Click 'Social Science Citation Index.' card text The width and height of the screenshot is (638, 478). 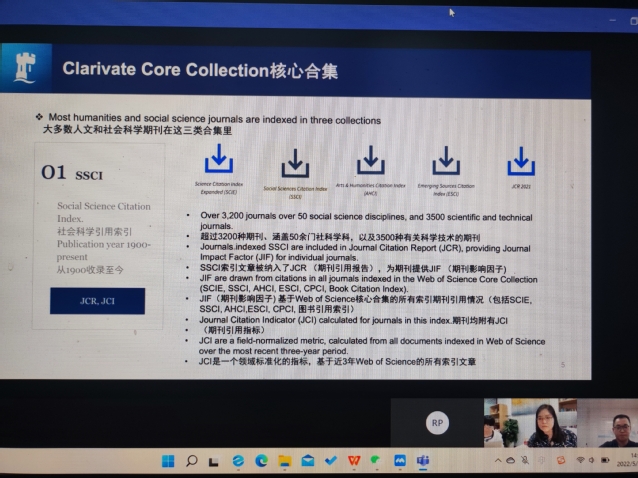pos(104,212)
